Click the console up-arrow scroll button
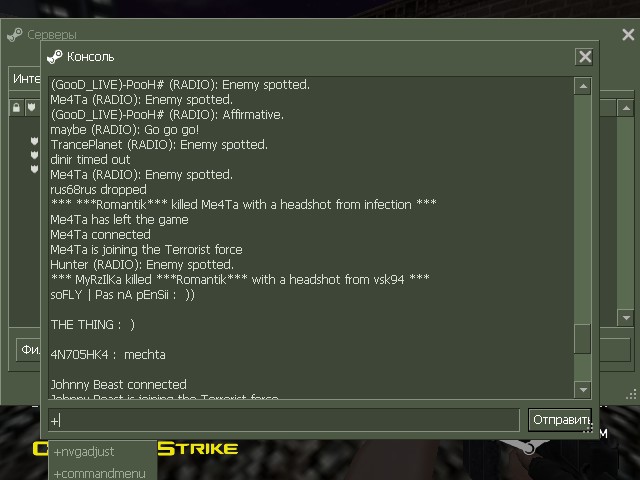This screenshot has width=640, height=480. 583,86
